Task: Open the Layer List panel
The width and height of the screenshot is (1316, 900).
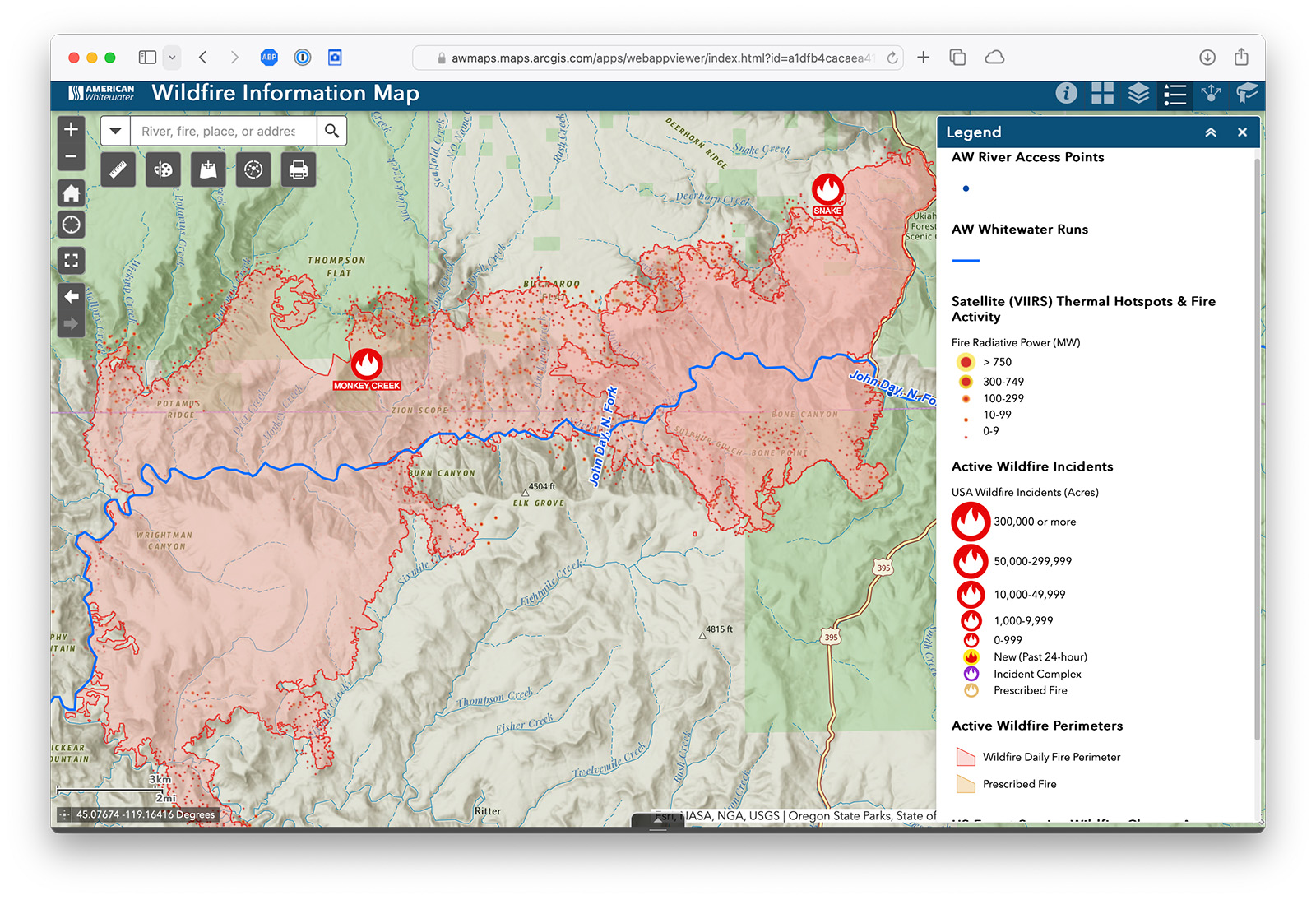Action: (x=1138, y=94)
